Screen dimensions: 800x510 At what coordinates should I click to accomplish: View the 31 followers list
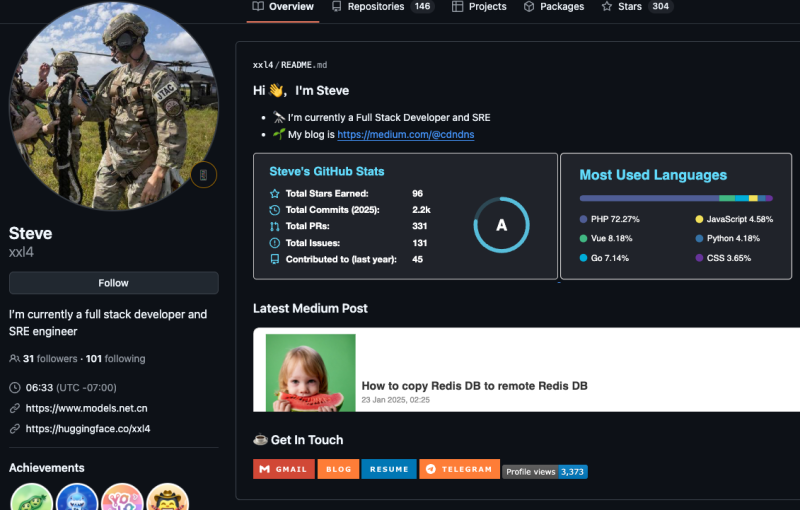tap(43, 358)
